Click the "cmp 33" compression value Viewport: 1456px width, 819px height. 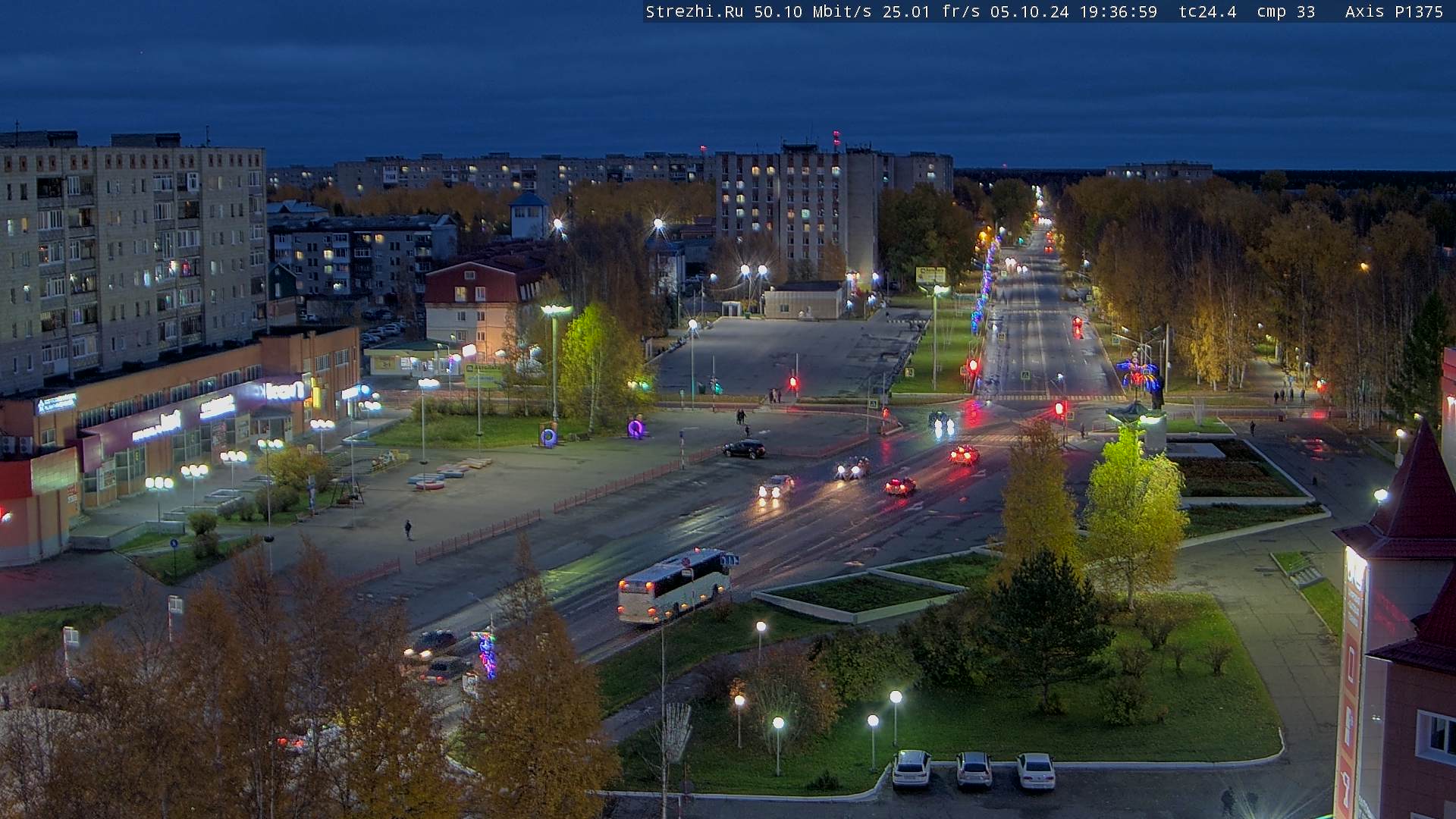tap(1286, 12)
